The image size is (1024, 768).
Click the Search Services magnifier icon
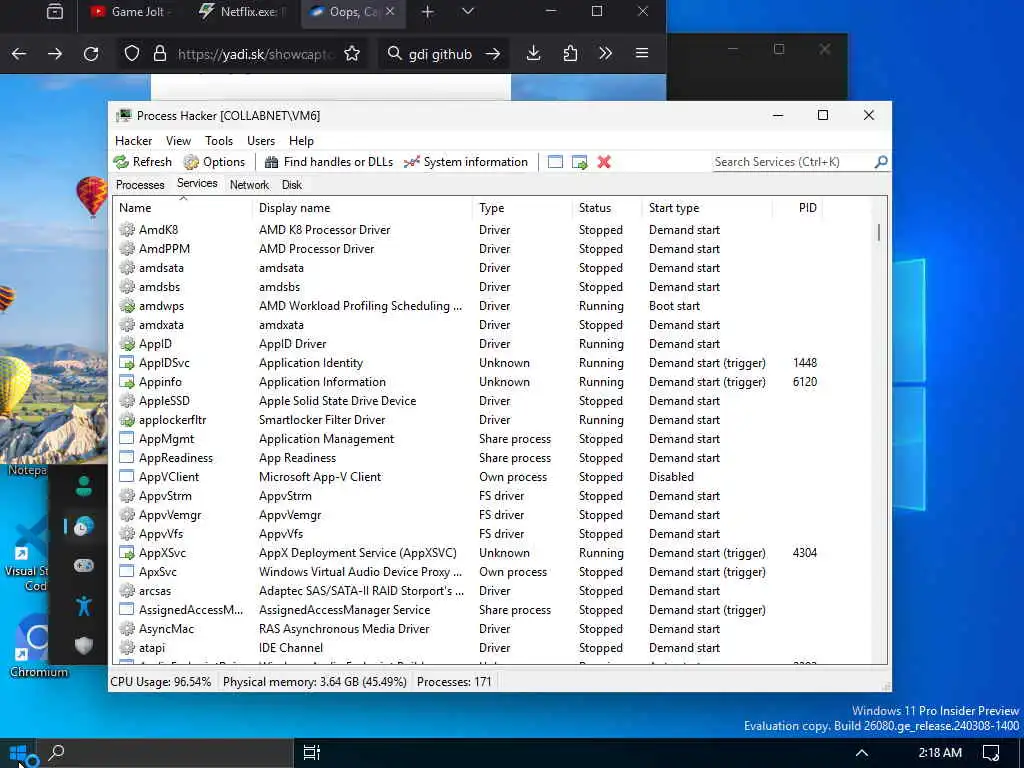coord(880,161)
